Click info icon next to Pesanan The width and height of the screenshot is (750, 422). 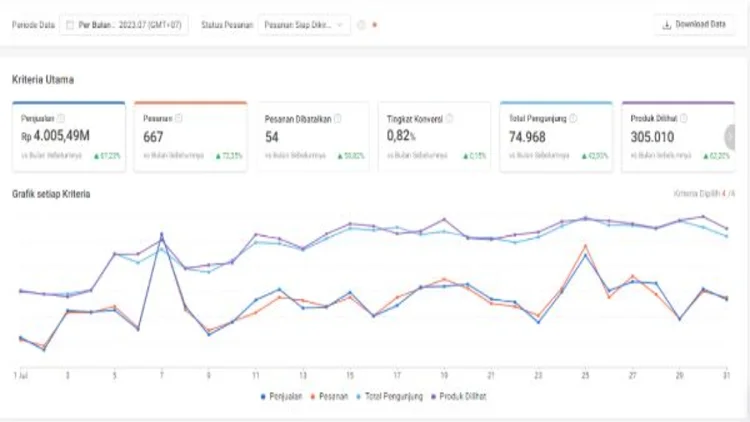tap(178, 118)
